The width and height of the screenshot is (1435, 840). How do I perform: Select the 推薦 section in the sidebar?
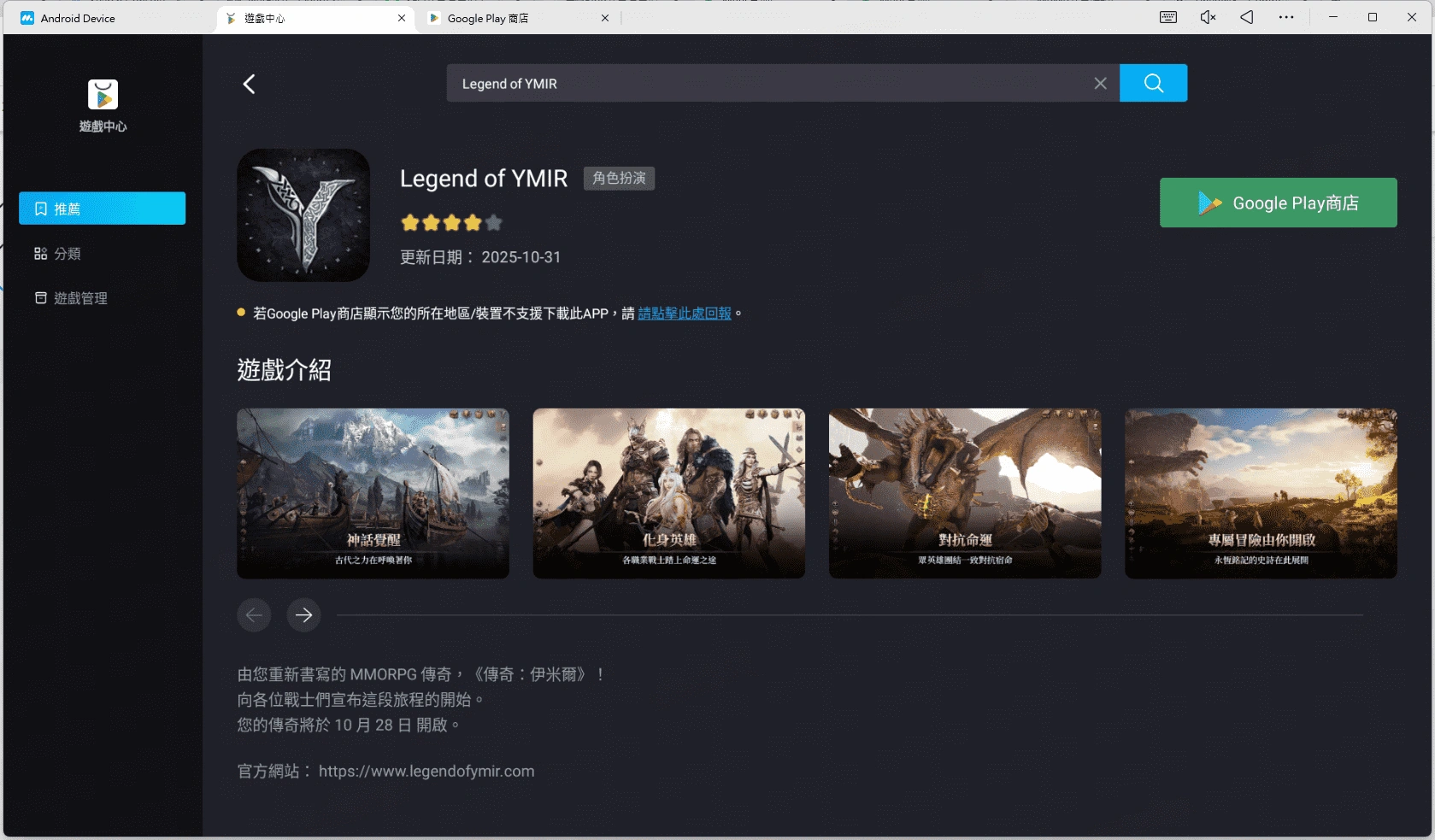102,208
